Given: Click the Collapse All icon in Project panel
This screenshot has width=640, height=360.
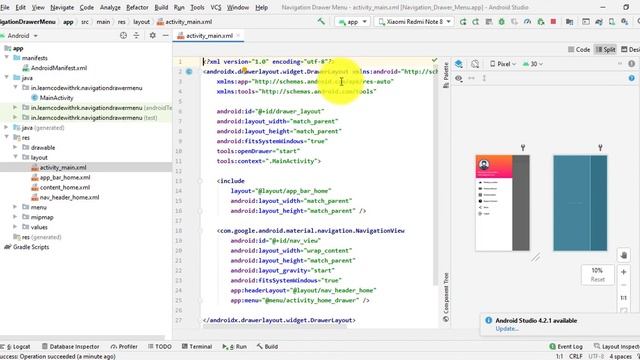Looking at the screenshot, I should [x=136, y=36].
